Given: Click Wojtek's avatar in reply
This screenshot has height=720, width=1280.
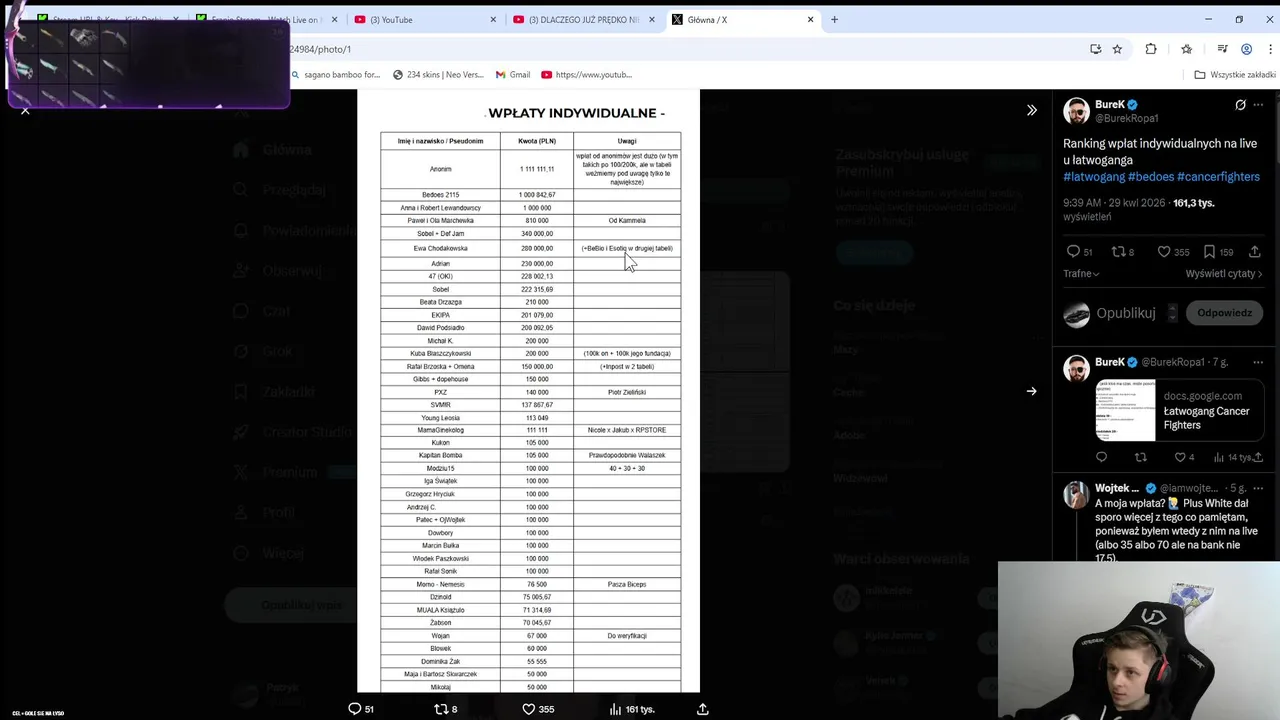Looking at the screenshot, I should pos(1076,495).
